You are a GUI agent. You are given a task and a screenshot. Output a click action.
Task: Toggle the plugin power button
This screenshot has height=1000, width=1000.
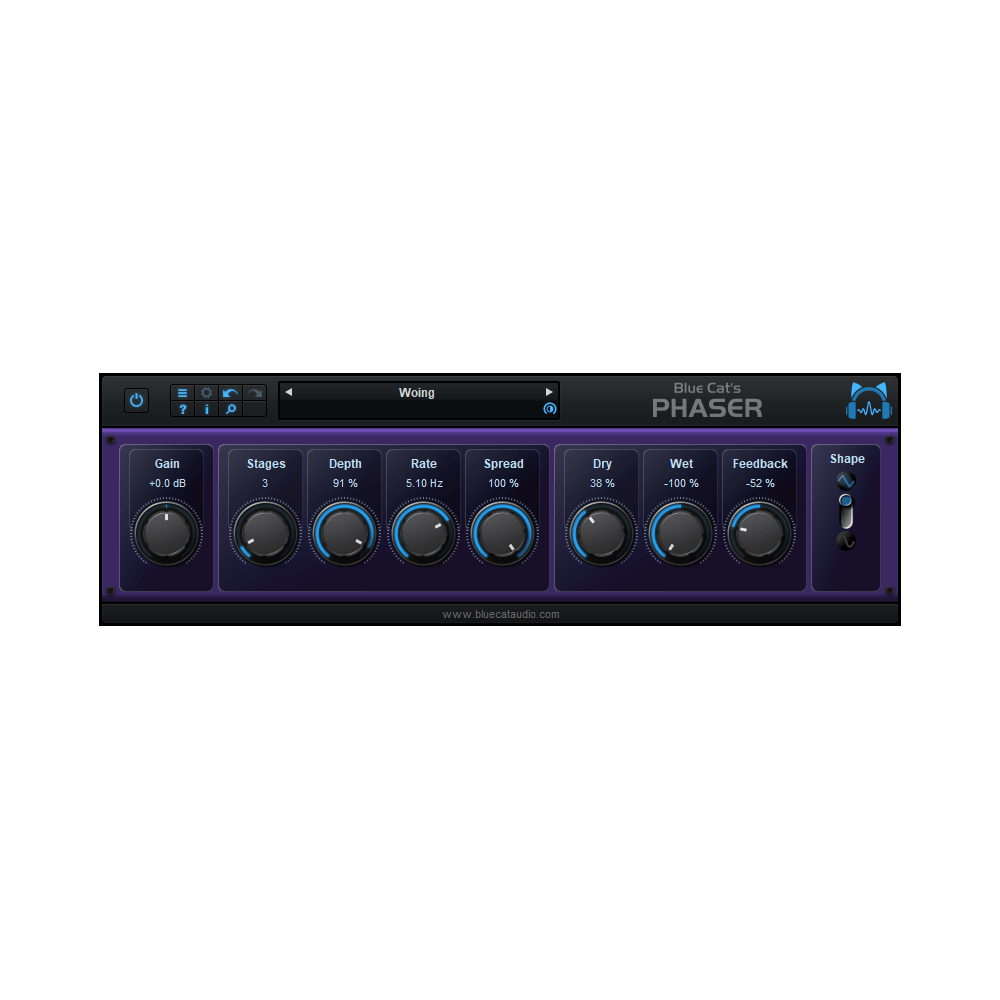point(136,399)
